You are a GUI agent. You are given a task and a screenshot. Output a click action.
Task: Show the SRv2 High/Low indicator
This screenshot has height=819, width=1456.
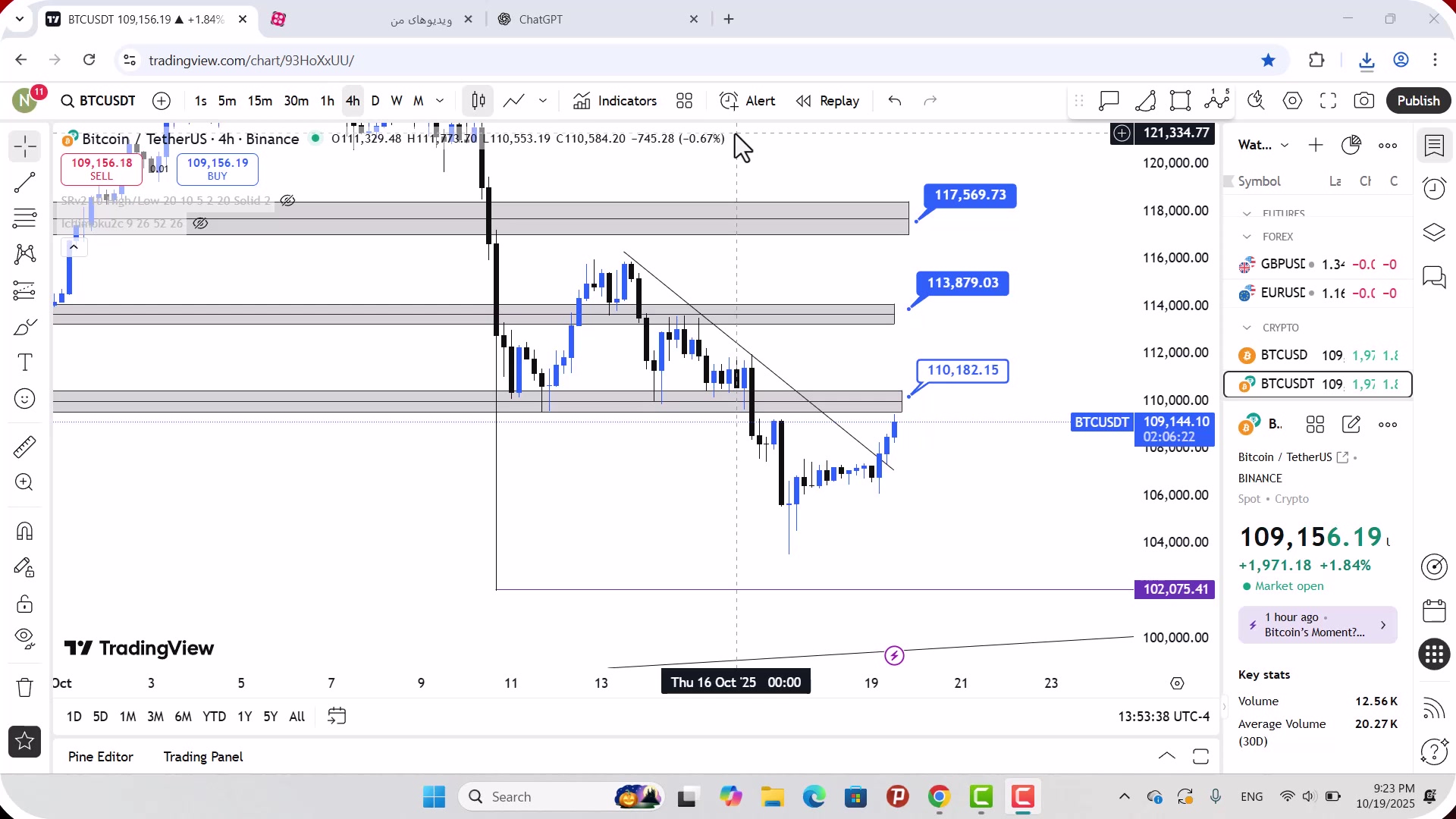pyautogui.click(x=287, y=201)
